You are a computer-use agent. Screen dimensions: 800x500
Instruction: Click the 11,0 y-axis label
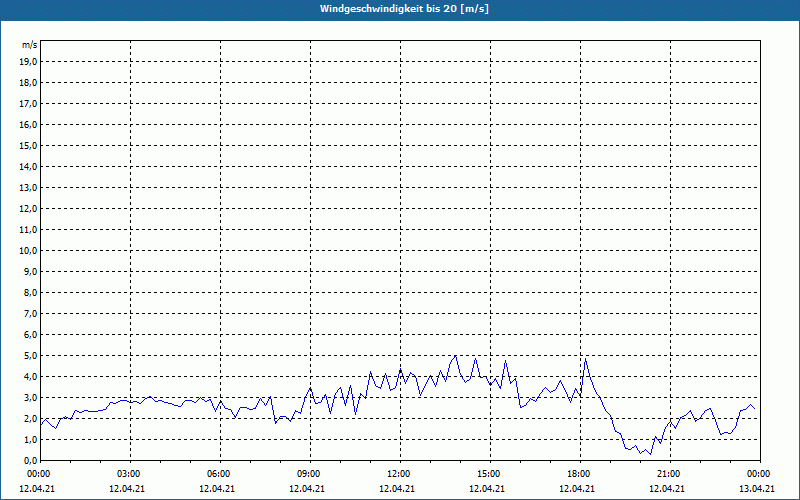(29, 230)
